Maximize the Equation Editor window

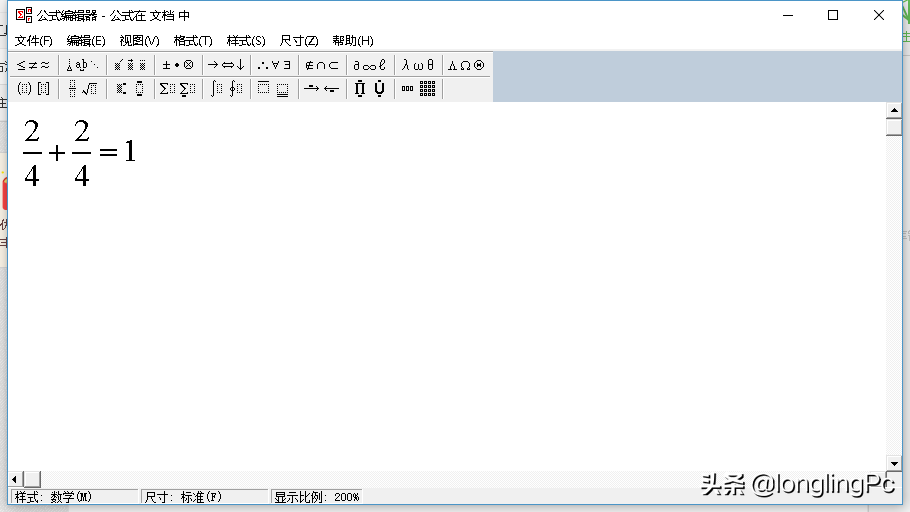pos(833,15)
